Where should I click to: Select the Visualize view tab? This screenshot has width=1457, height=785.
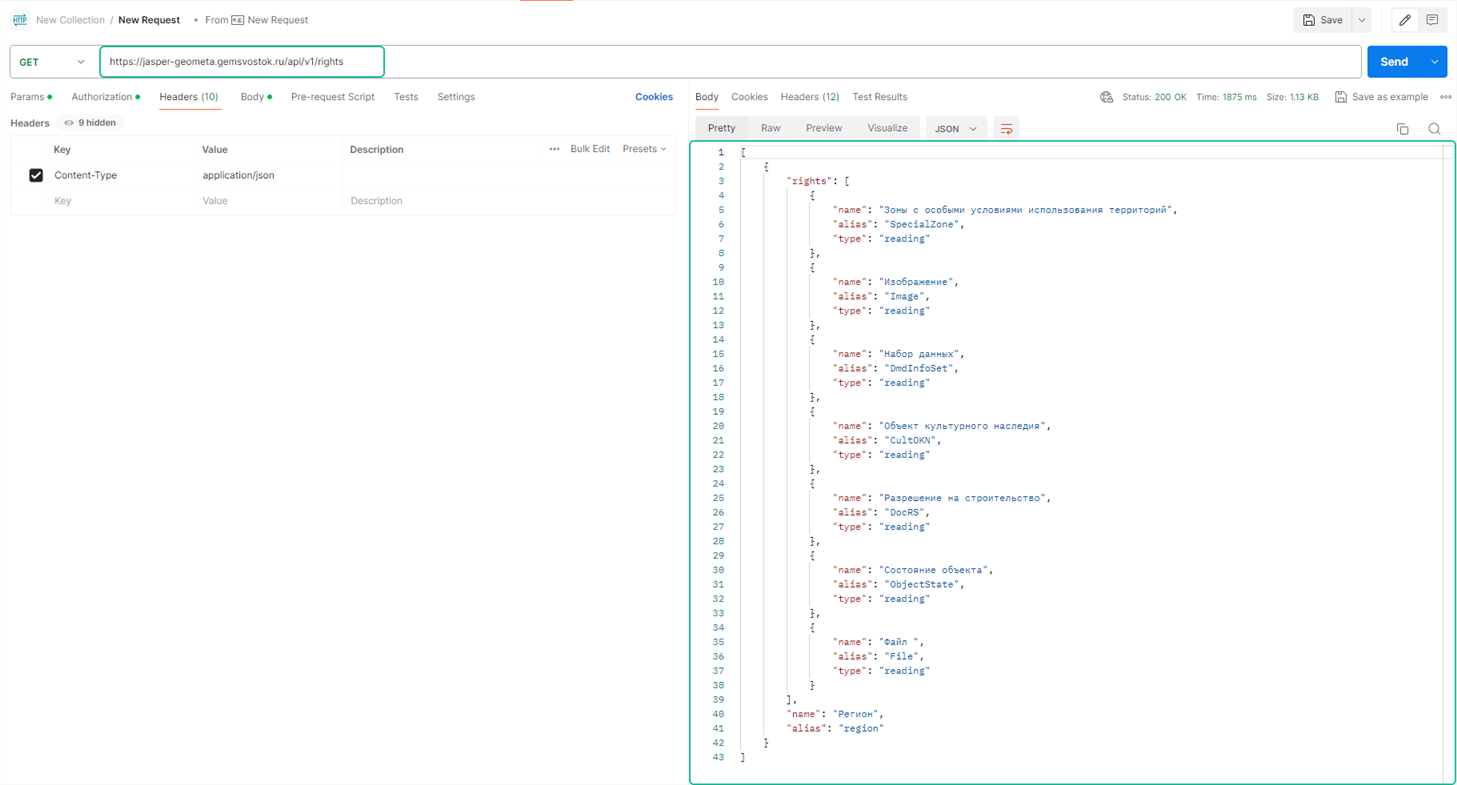887,128
